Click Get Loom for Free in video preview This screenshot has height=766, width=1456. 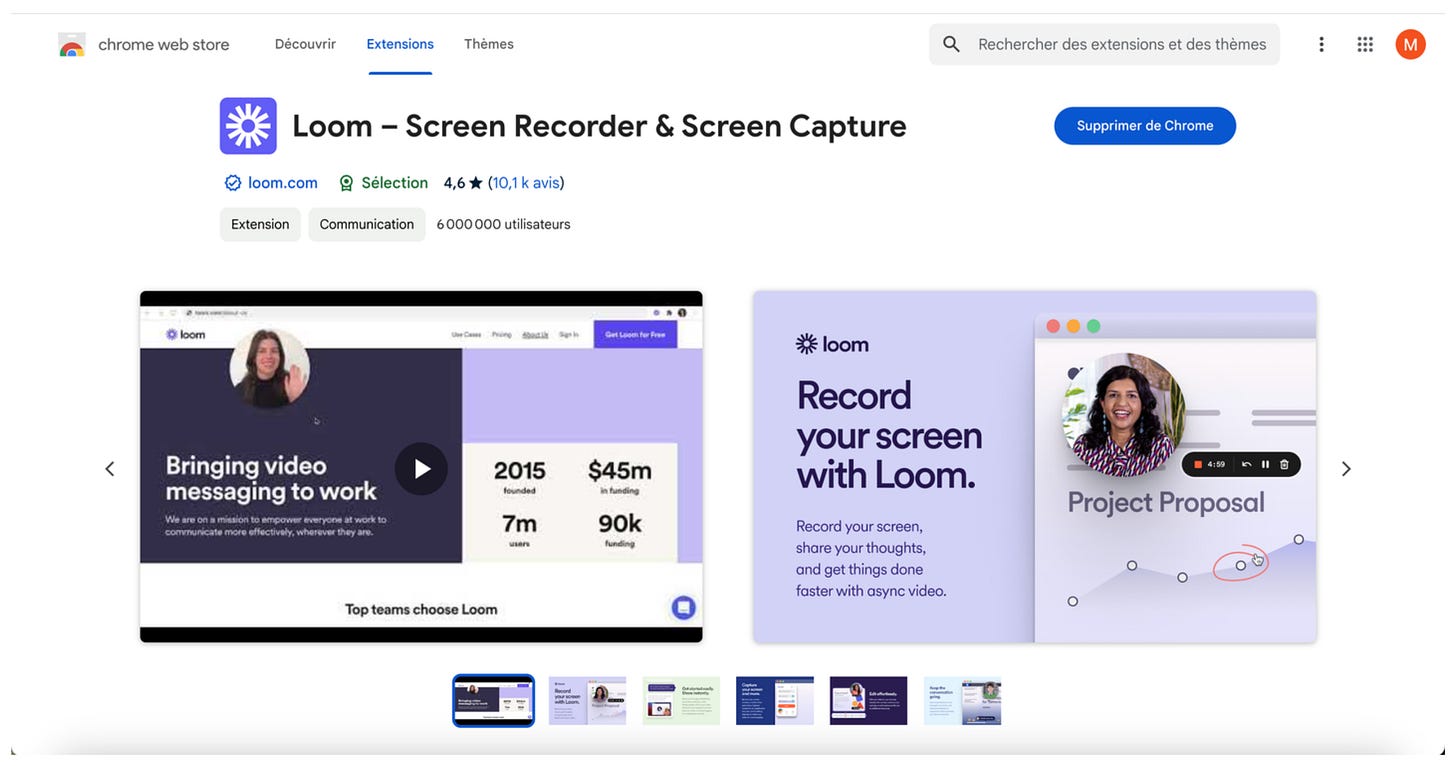tap(635, 334)
